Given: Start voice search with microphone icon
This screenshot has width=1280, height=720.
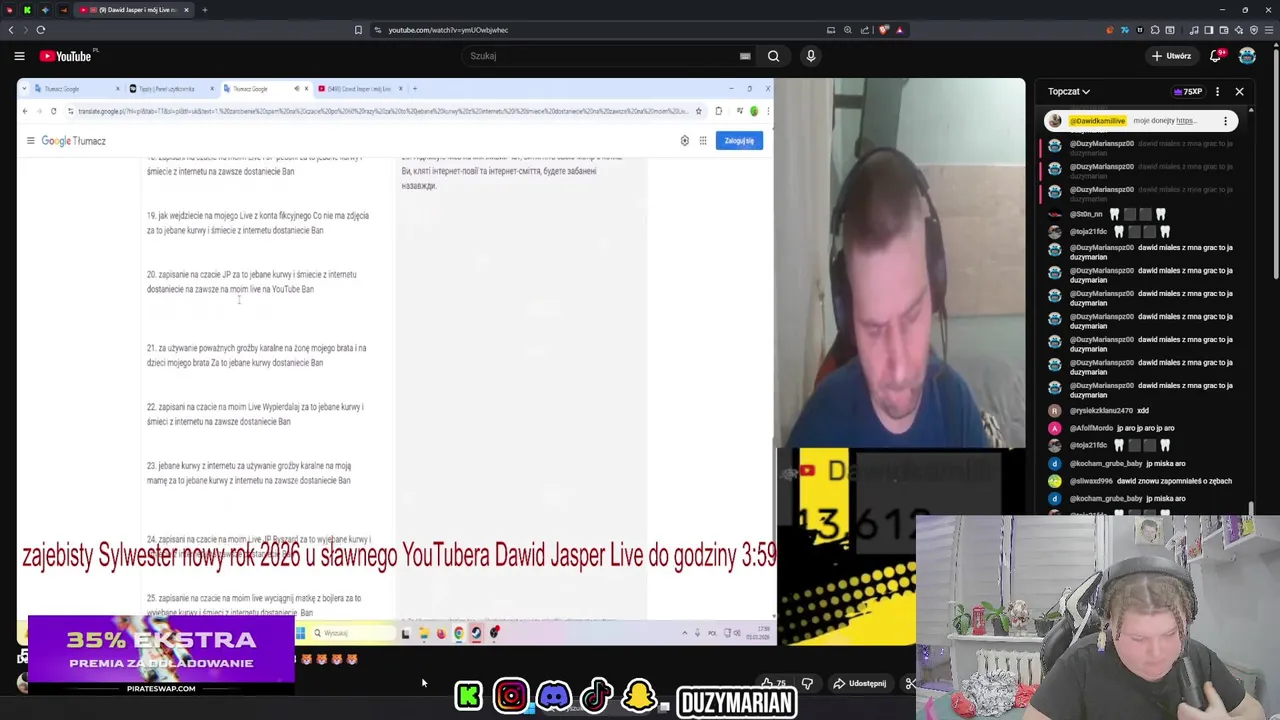Looking at the screenshot, I should 811,56.
